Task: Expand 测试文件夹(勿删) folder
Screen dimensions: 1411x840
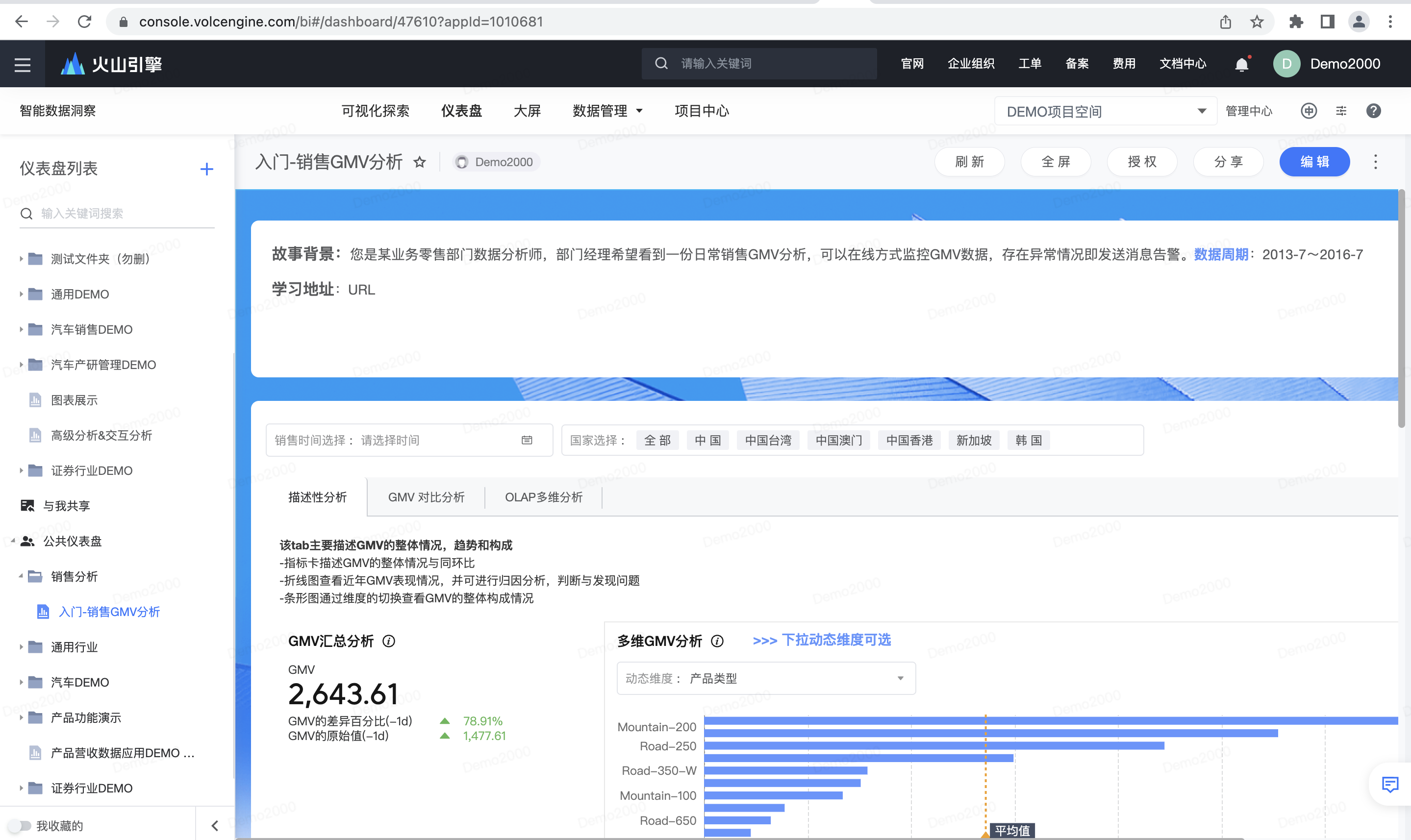Action: pyautogui.click(x=21, y=259)
